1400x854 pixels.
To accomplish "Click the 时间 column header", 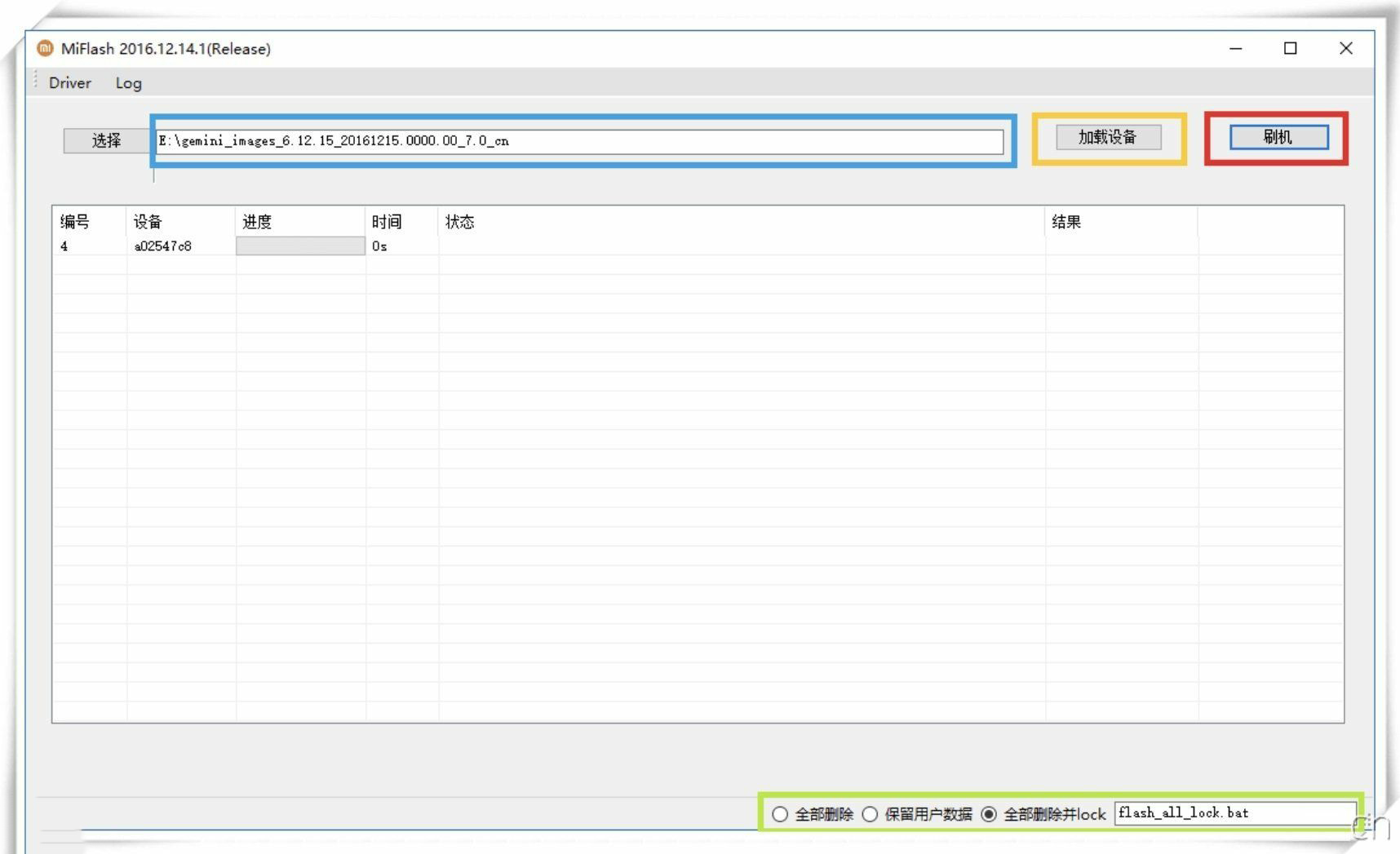I will [x=402, y=222].
